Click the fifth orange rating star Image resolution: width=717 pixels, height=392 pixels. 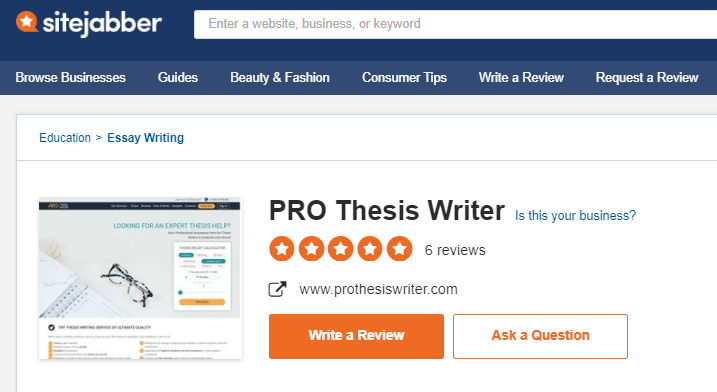click(x=400, y=249)
